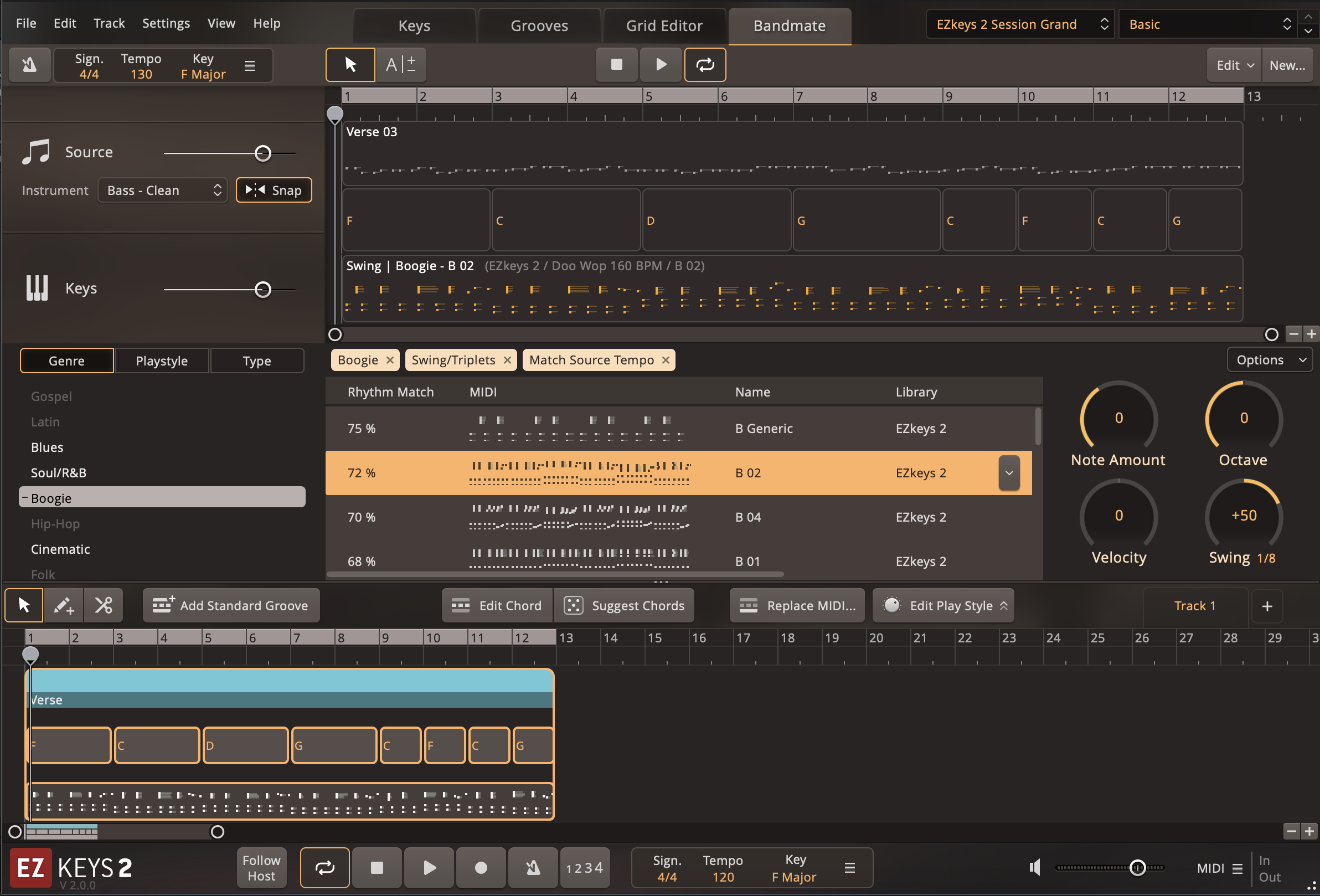Switch to the Grid Editor tab
The width and height of the screenshot is (1320, 896).
664,26
